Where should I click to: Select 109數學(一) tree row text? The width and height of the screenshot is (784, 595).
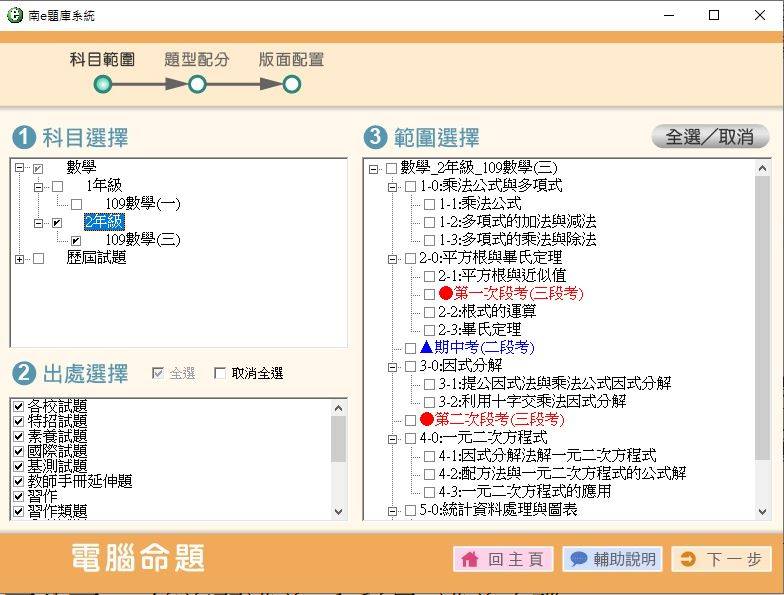click(143, 204)
